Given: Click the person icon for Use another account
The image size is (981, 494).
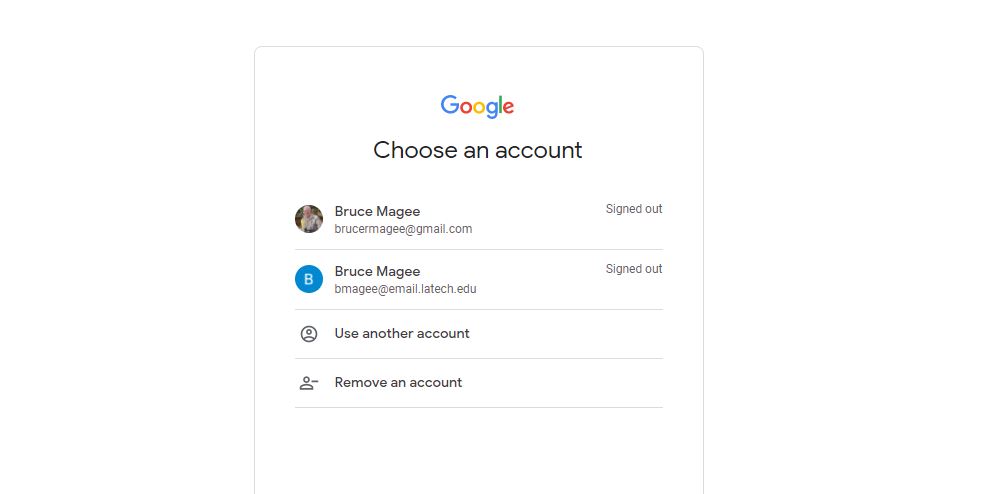Looking at the screenshot, I should (x=309, y=334).
